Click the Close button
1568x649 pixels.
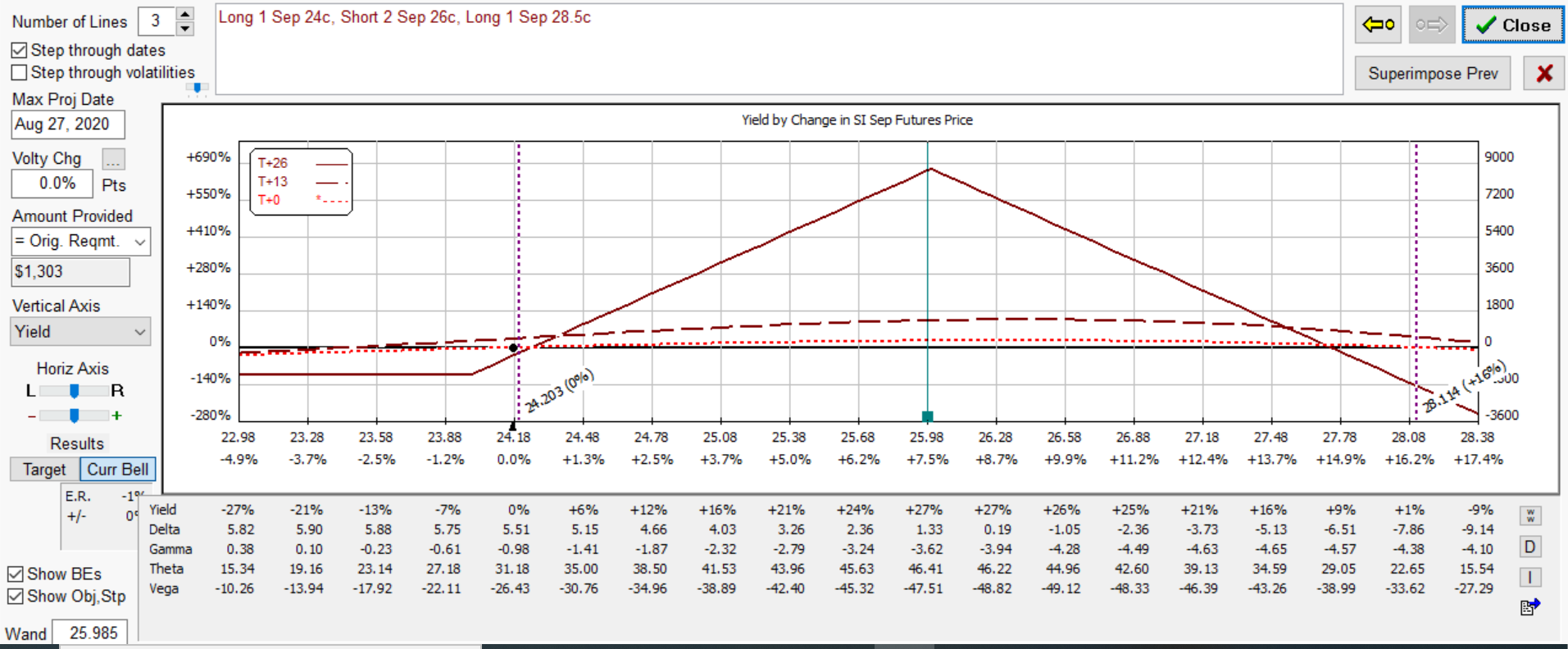(x=1513, y=25)
